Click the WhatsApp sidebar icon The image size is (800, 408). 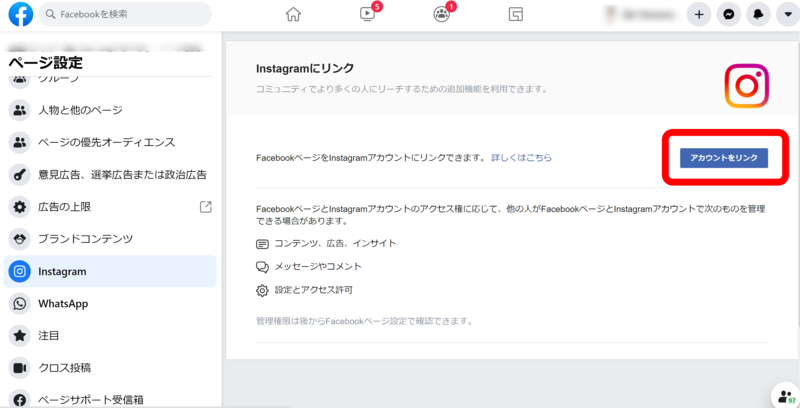[20, 304]
